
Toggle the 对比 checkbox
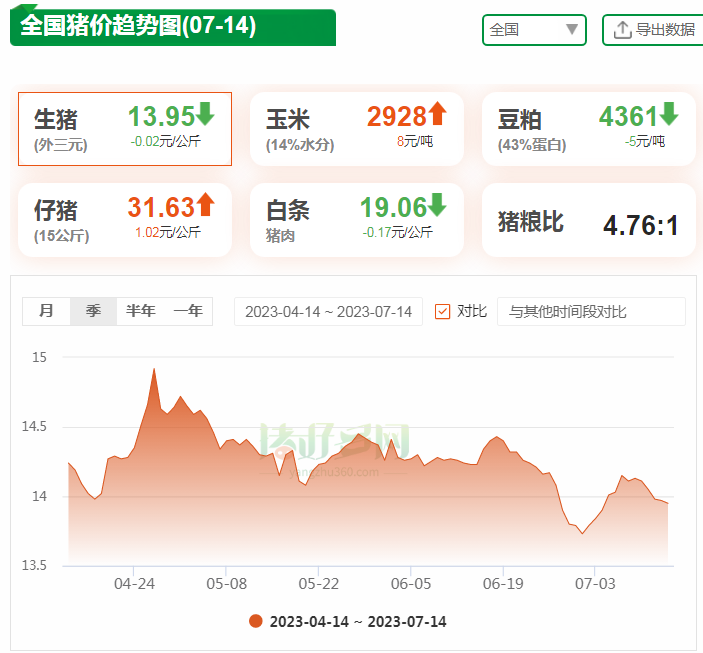pyautogui.click(x=442, y=311)
